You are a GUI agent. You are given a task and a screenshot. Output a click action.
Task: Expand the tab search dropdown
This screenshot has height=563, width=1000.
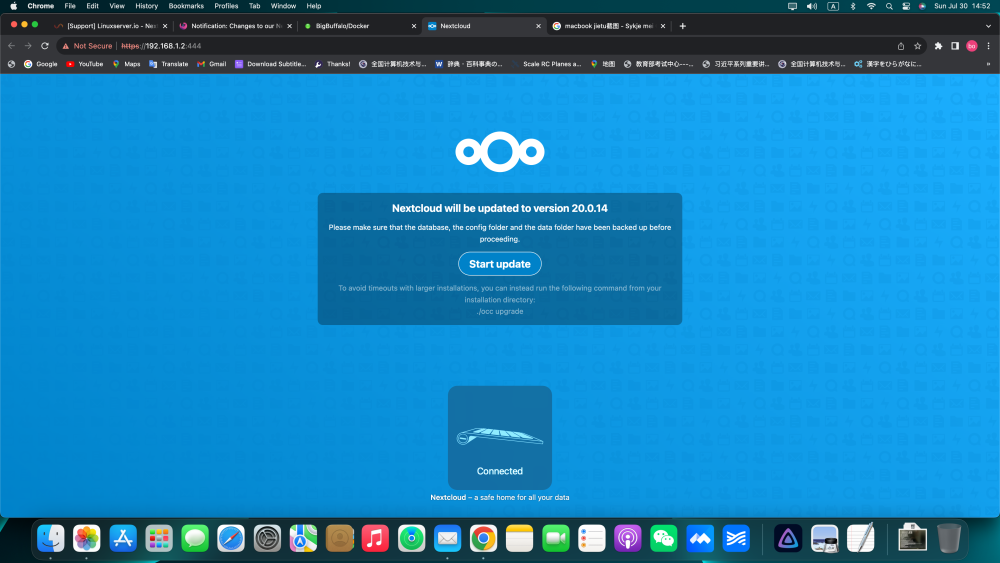pos(988,26)
